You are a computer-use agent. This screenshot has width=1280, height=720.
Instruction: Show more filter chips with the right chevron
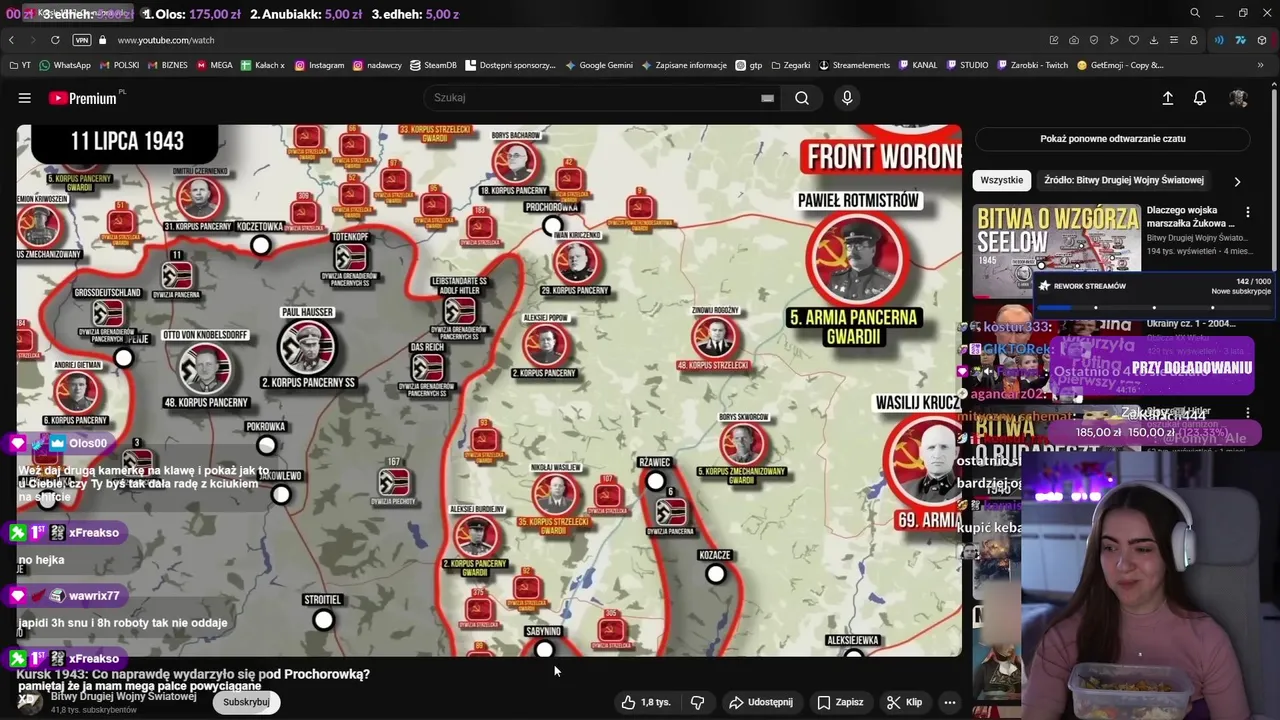point(1237,181)
